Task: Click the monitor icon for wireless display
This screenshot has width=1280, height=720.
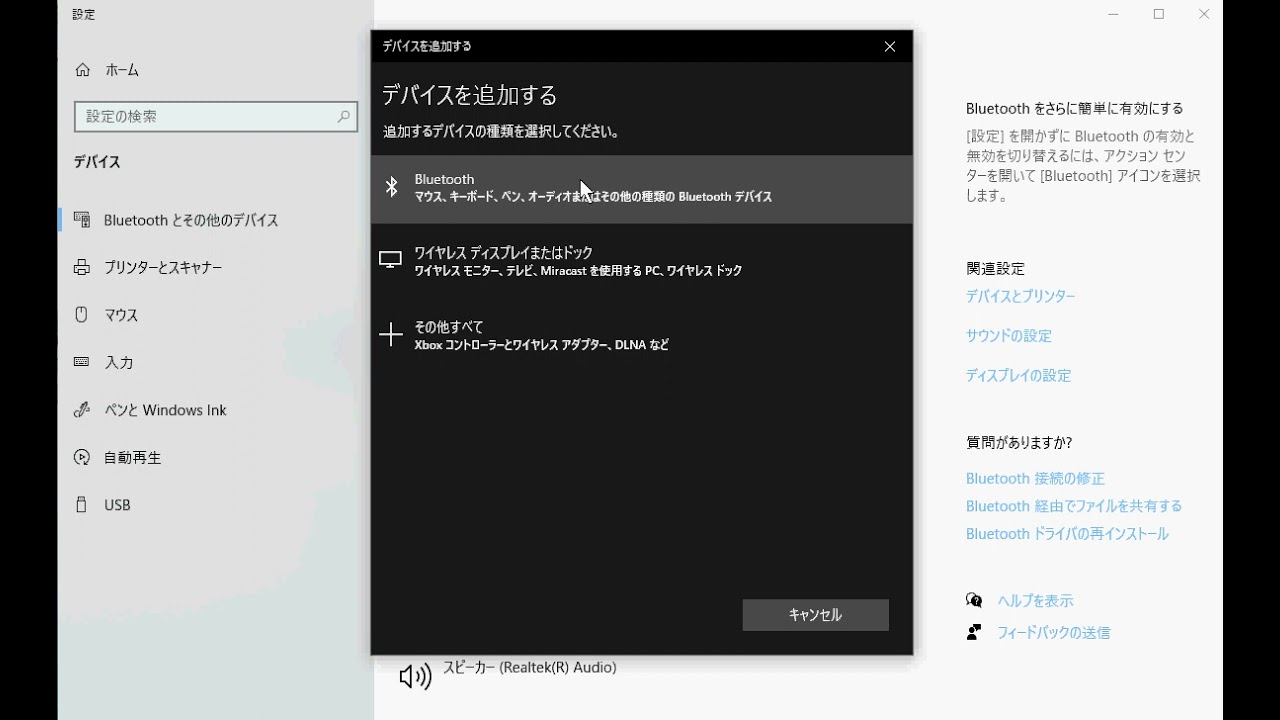Action: coord(391,260)
